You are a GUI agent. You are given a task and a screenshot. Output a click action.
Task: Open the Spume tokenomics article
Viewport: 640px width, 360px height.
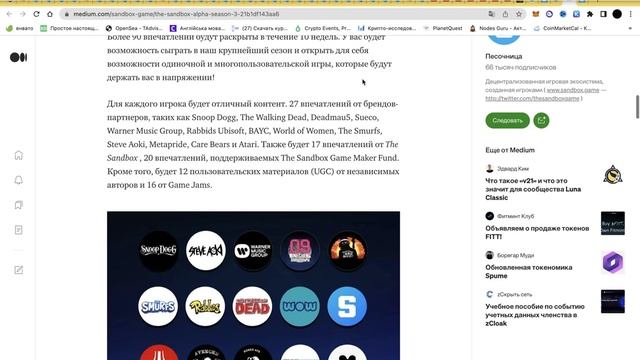pos(529,271)
